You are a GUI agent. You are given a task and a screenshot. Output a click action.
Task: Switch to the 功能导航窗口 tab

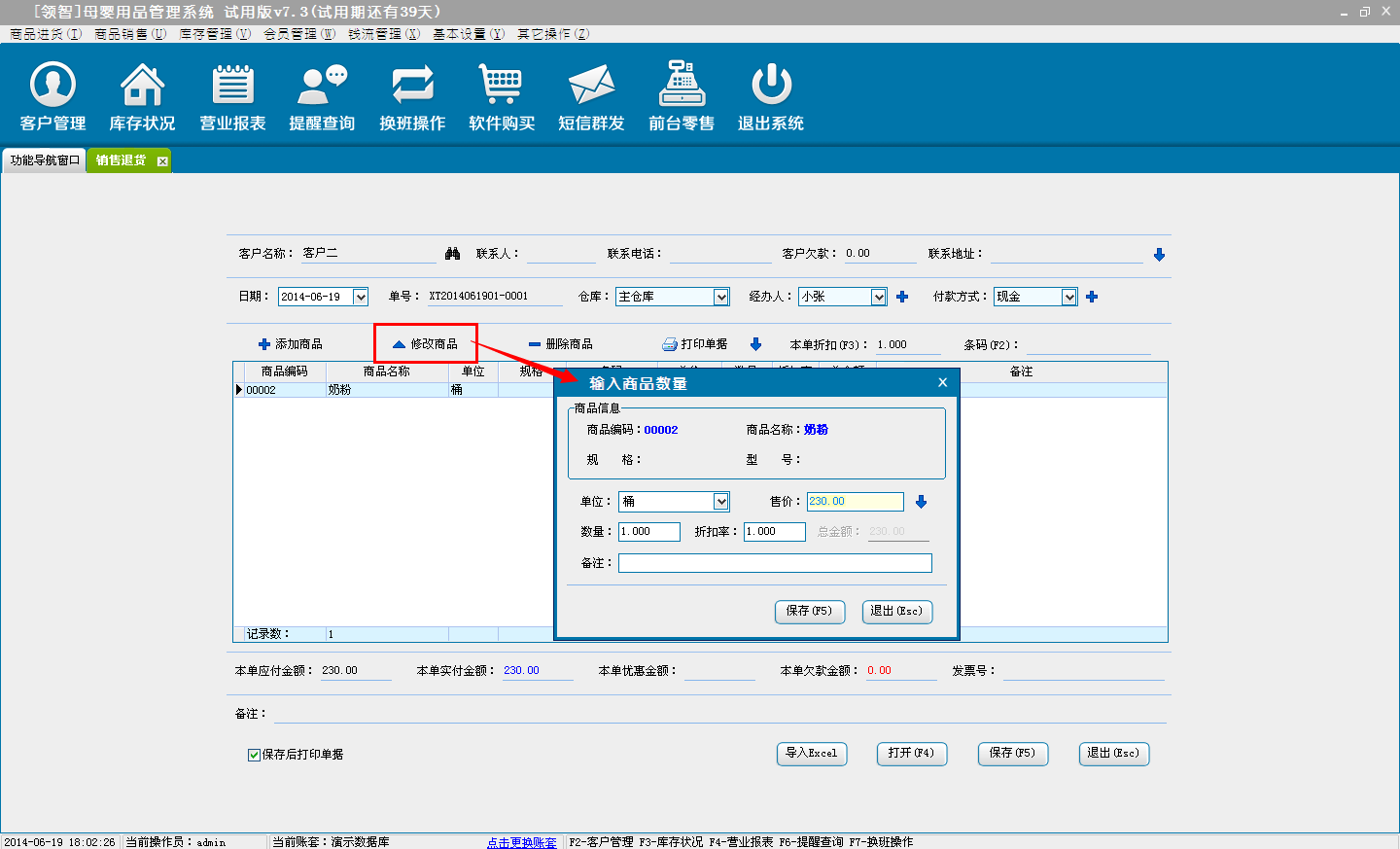[45, 160]
